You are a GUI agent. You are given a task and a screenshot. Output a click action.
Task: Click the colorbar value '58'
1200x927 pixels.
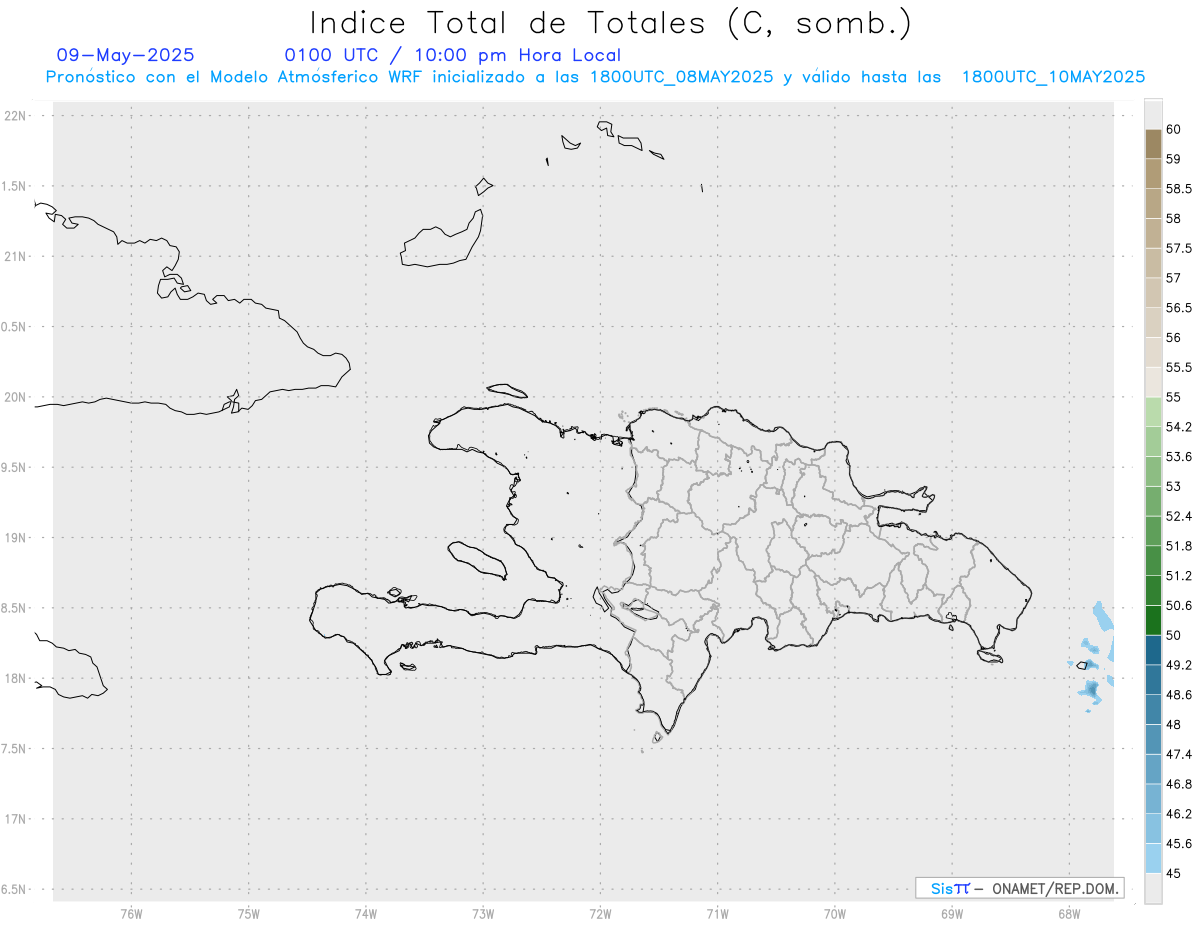[x=1174, y=218]
